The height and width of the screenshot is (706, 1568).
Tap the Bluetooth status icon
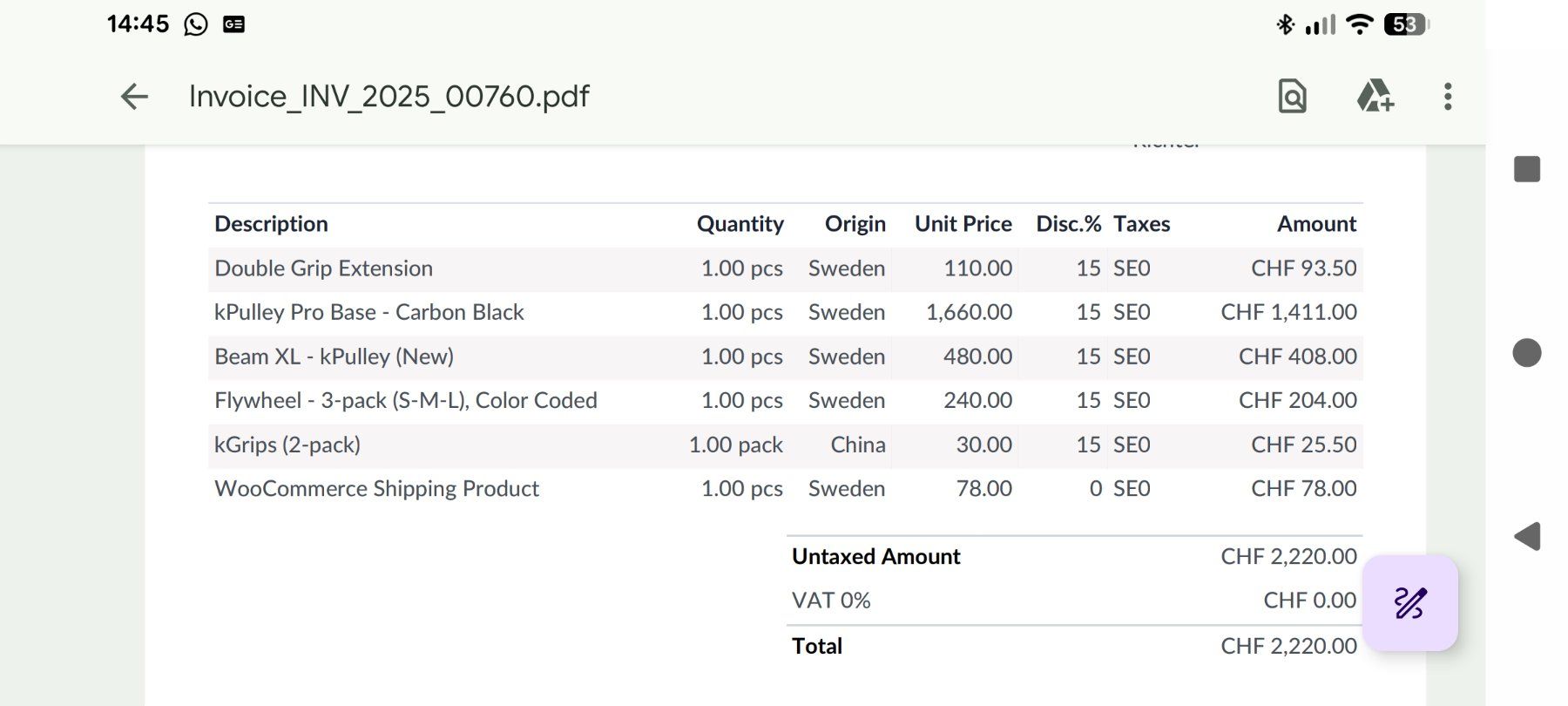coord(1285,24)
